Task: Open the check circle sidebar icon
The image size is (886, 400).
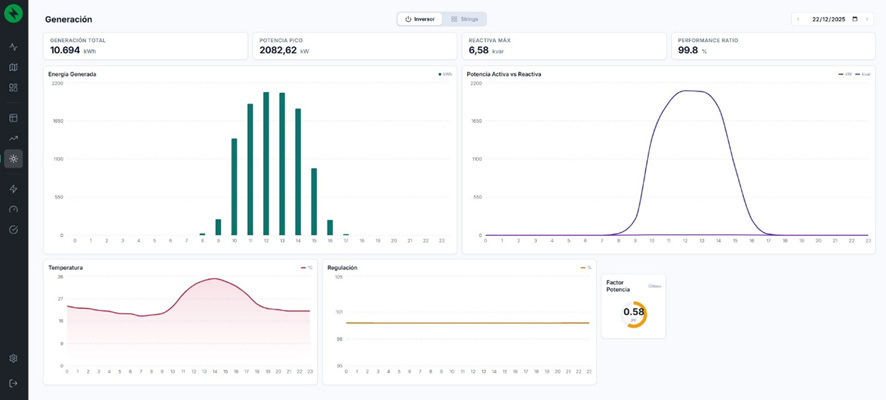Action: coord(13,229)
